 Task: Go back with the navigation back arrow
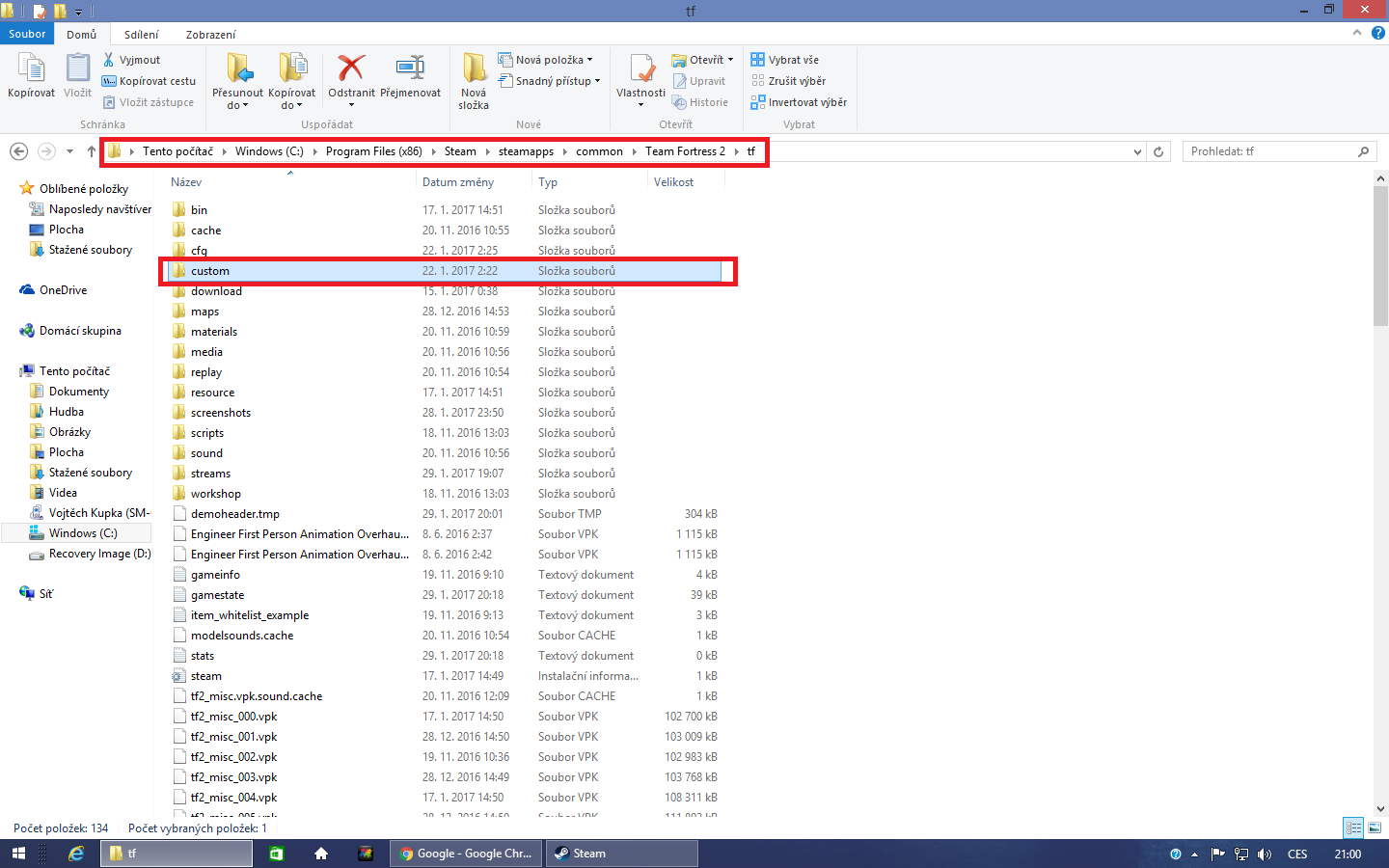point(18,151)
